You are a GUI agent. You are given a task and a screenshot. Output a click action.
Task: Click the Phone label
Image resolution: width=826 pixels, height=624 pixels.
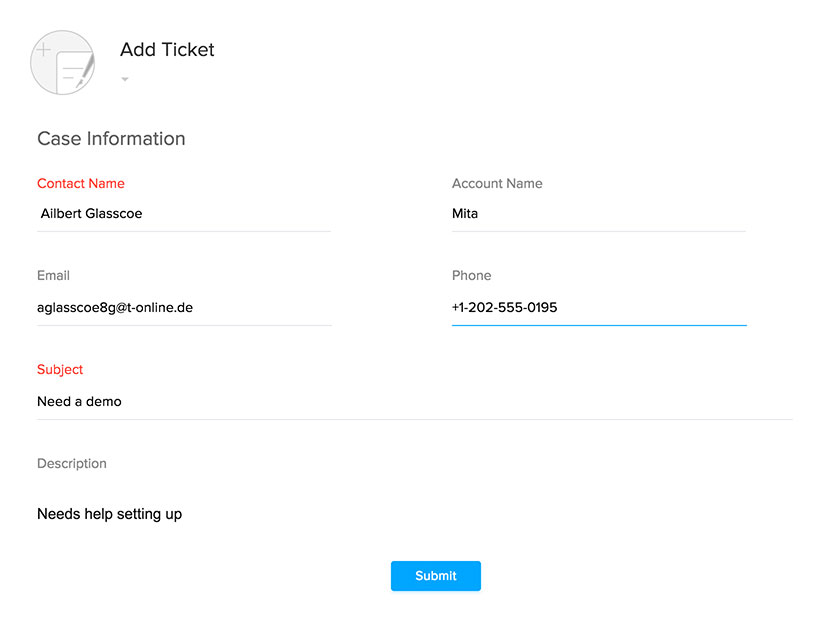click(471, 275)
